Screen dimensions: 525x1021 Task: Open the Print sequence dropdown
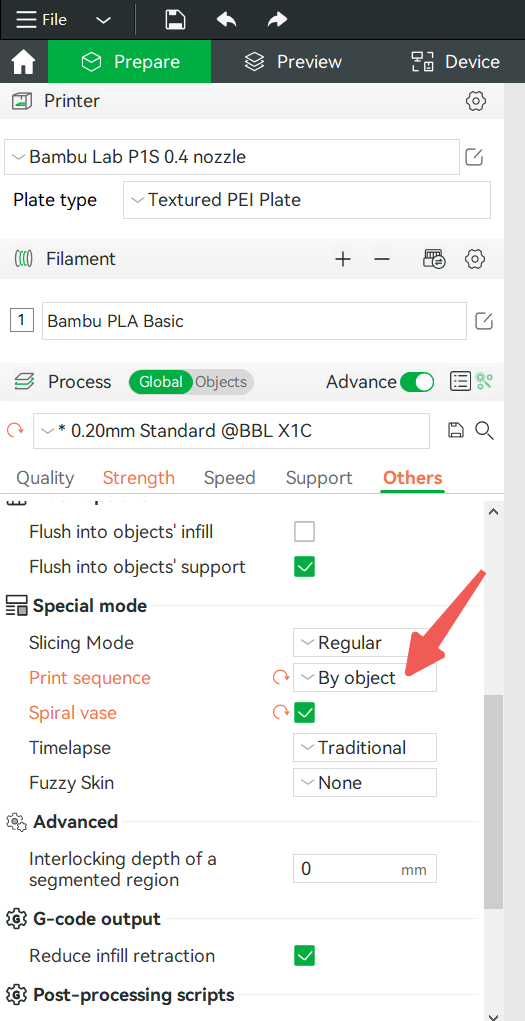365,678
